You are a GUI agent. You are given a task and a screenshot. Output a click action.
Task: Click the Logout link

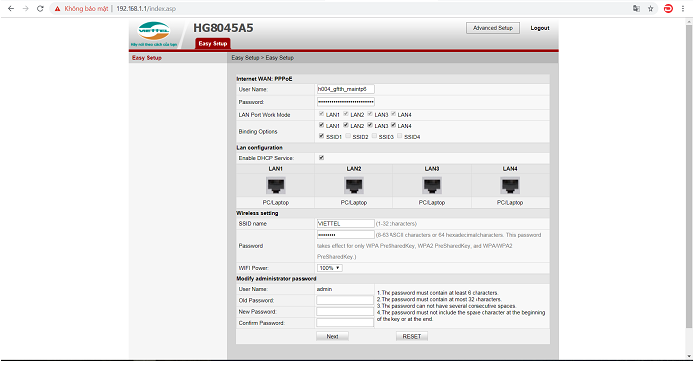(540, 28)
